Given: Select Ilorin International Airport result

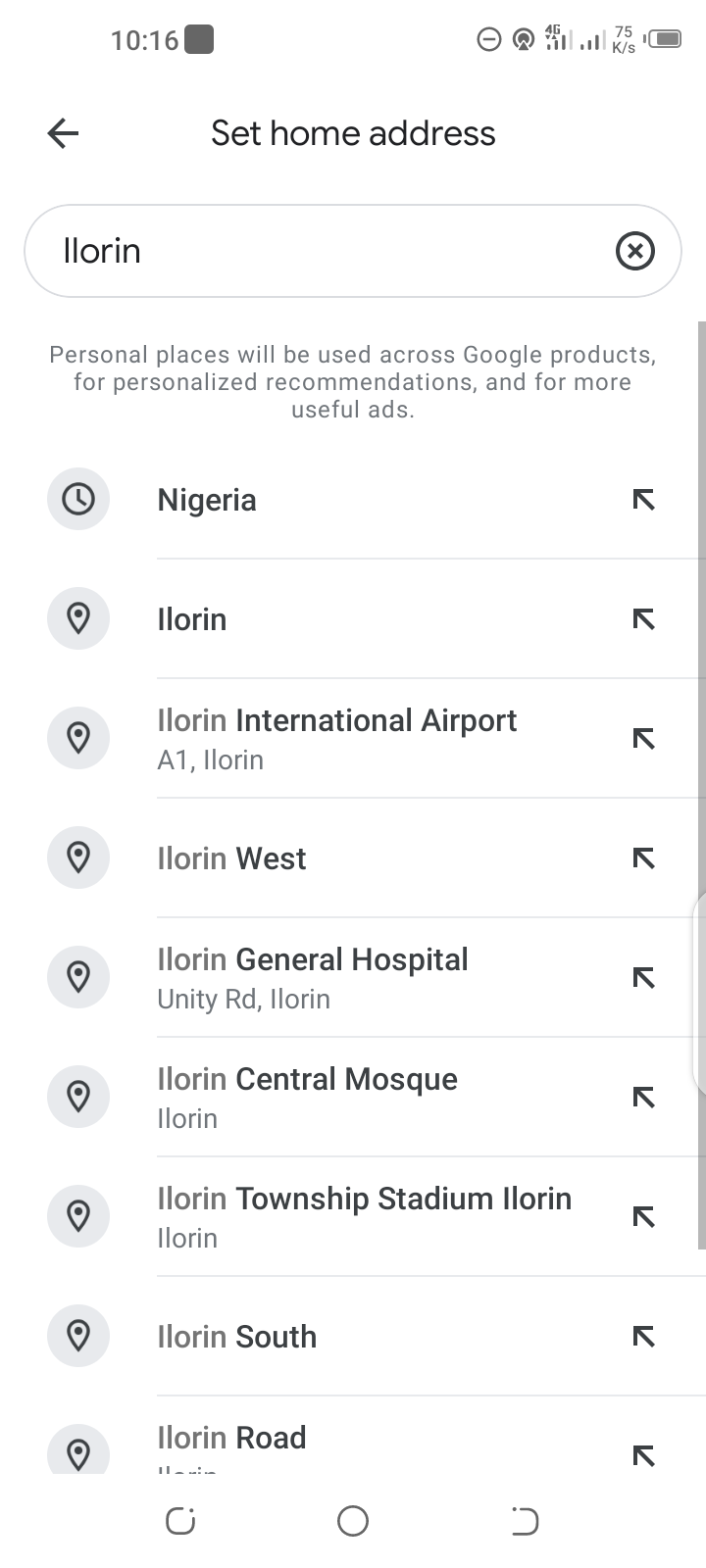Looking at the screenshot, I should (336, 738).
